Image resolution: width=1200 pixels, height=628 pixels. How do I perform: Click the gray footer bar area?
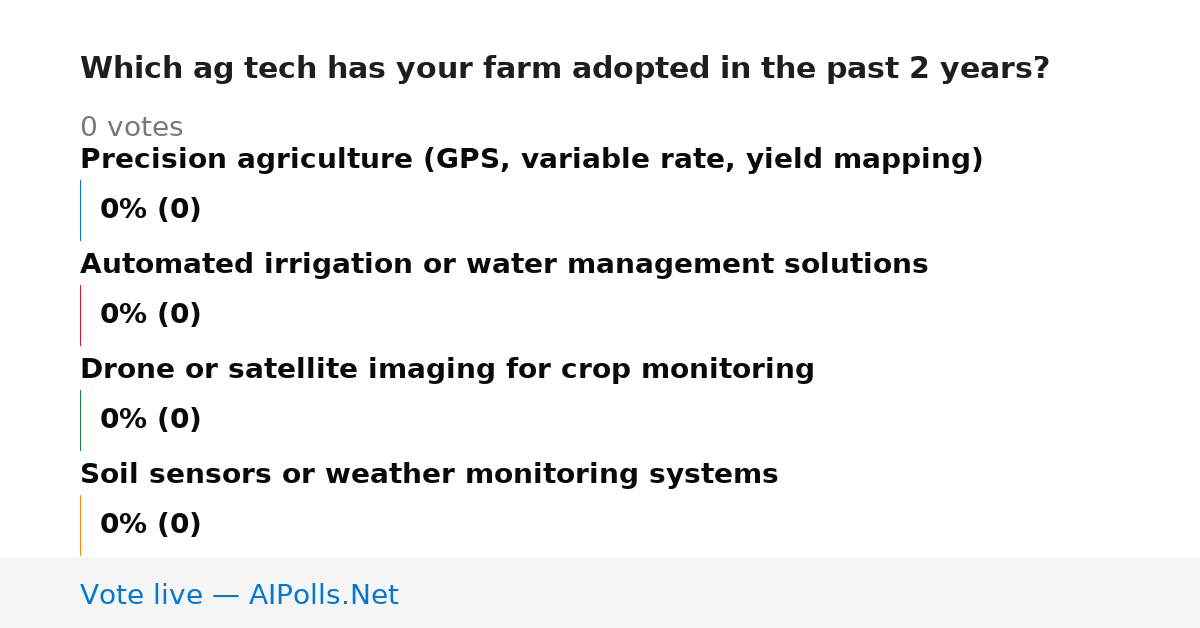pyautogui.click(x=600, y=593)
